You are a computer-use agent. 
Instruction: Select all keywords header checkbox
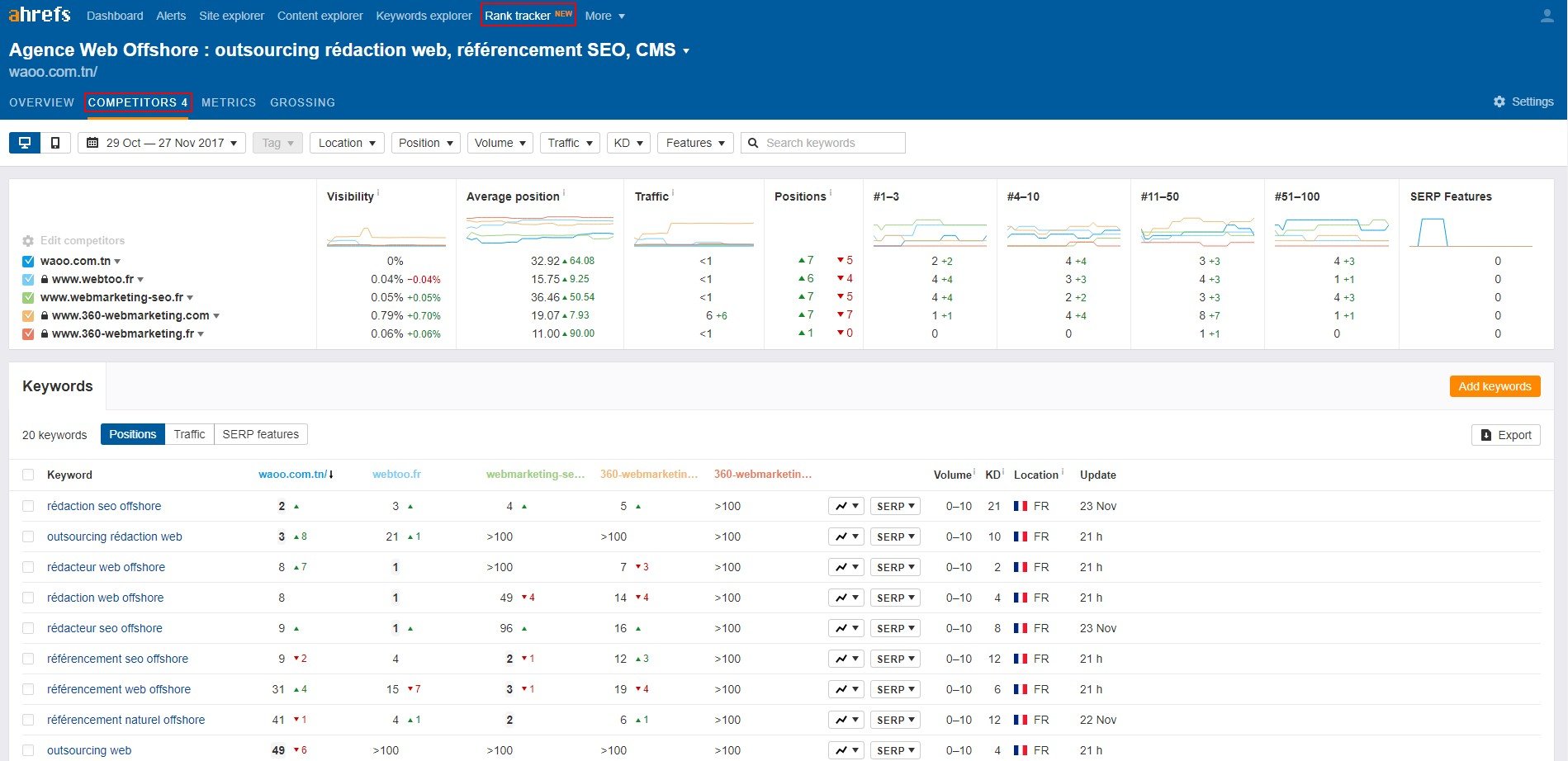tap(28, 475)
